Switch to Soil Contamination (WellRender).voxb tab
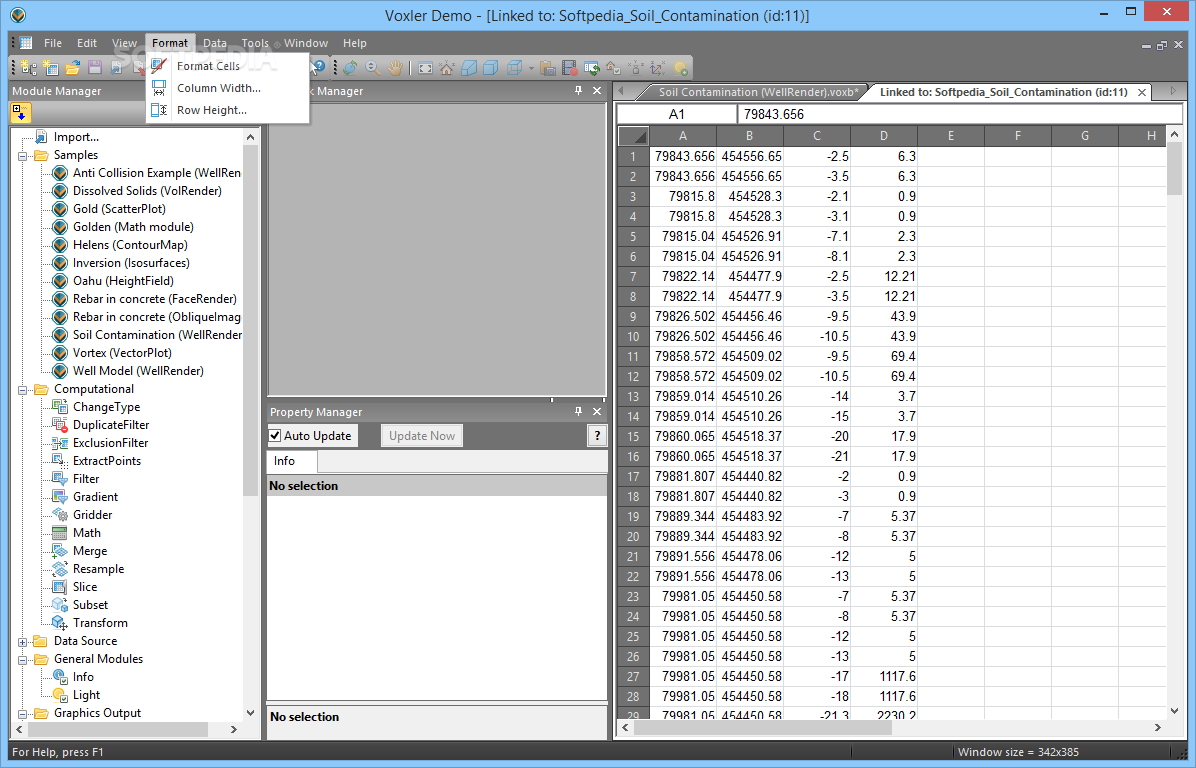Viewport: 1196px width, 768px height. click(758, 92)
